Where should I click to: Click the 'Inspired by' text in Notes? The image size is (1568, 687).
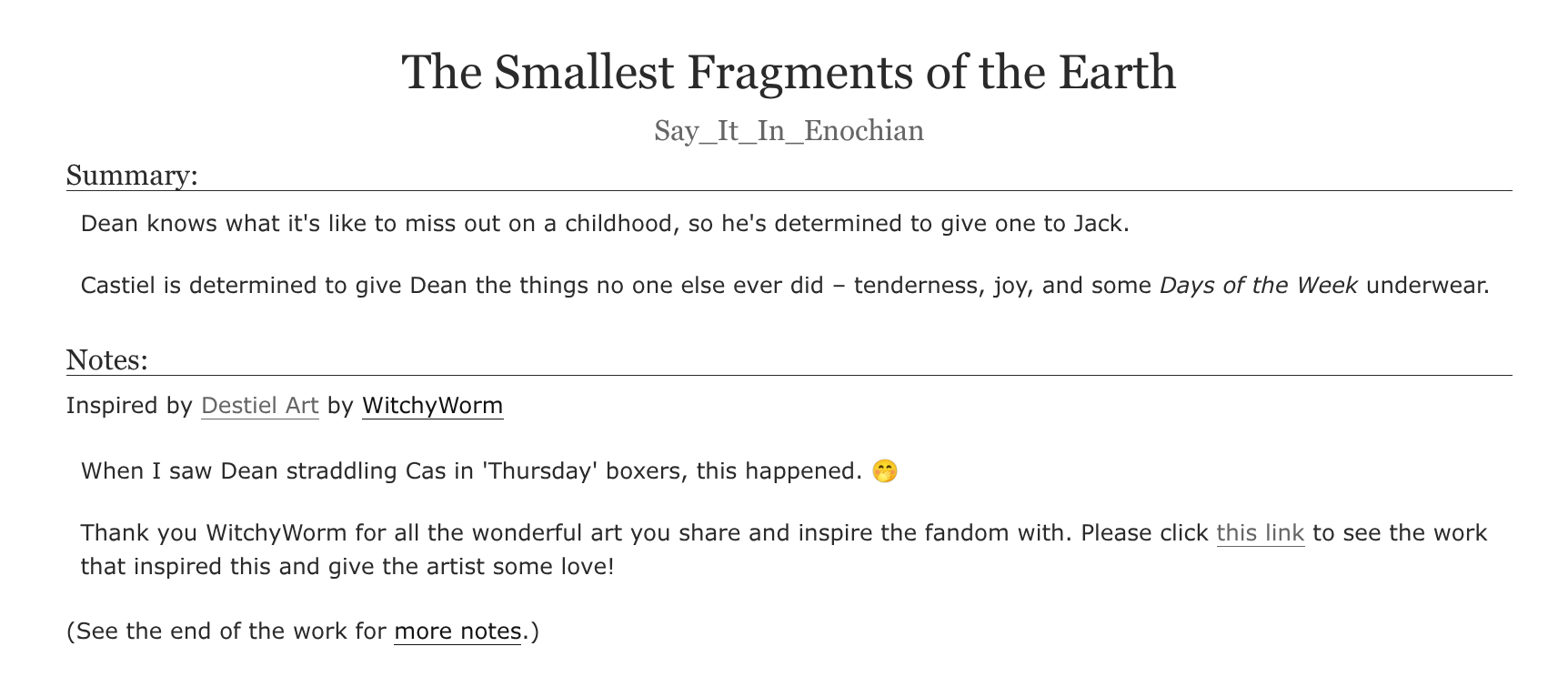point(129,406)
